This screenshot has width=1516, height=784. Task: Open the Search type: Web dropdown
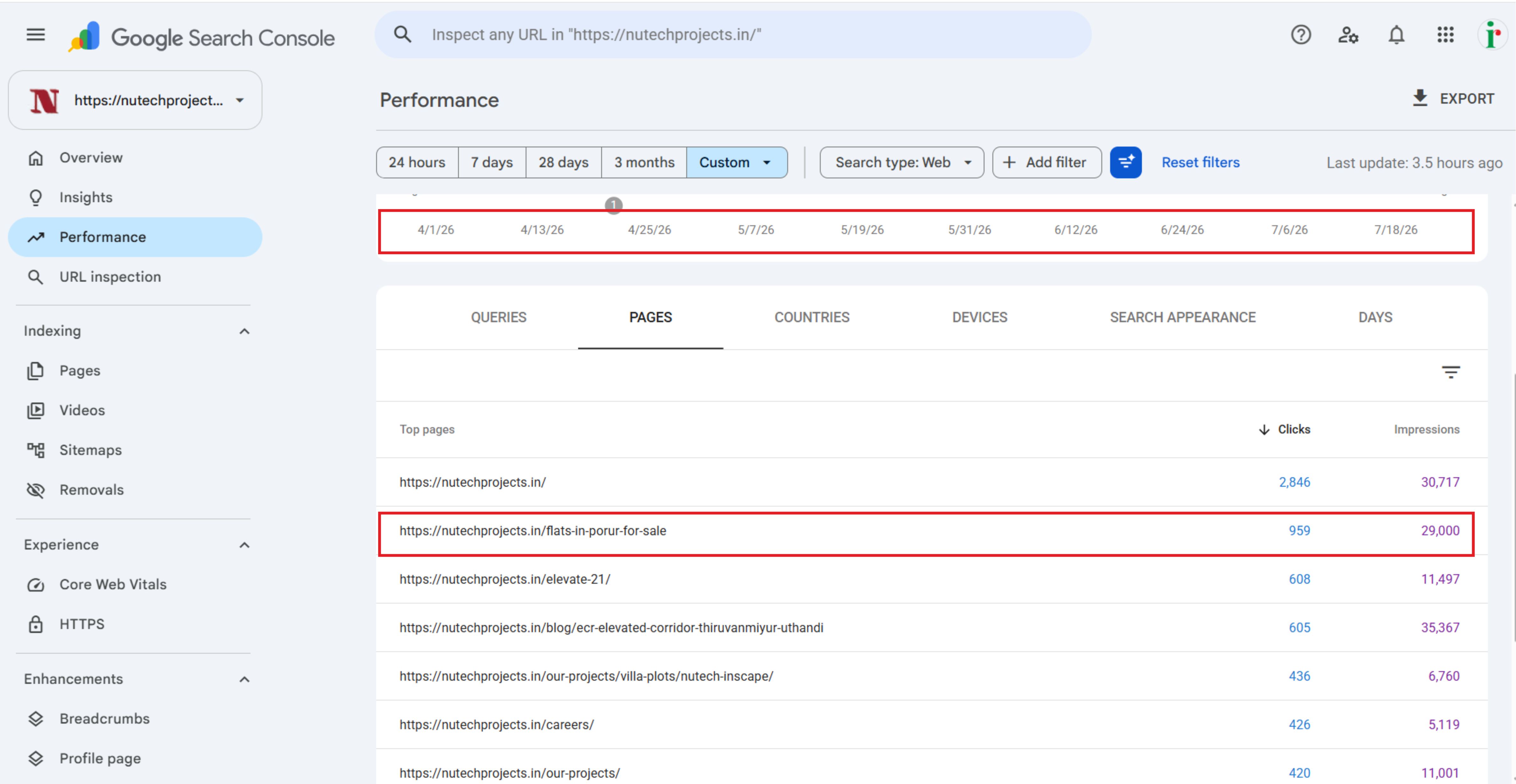[x=901, y=162]
